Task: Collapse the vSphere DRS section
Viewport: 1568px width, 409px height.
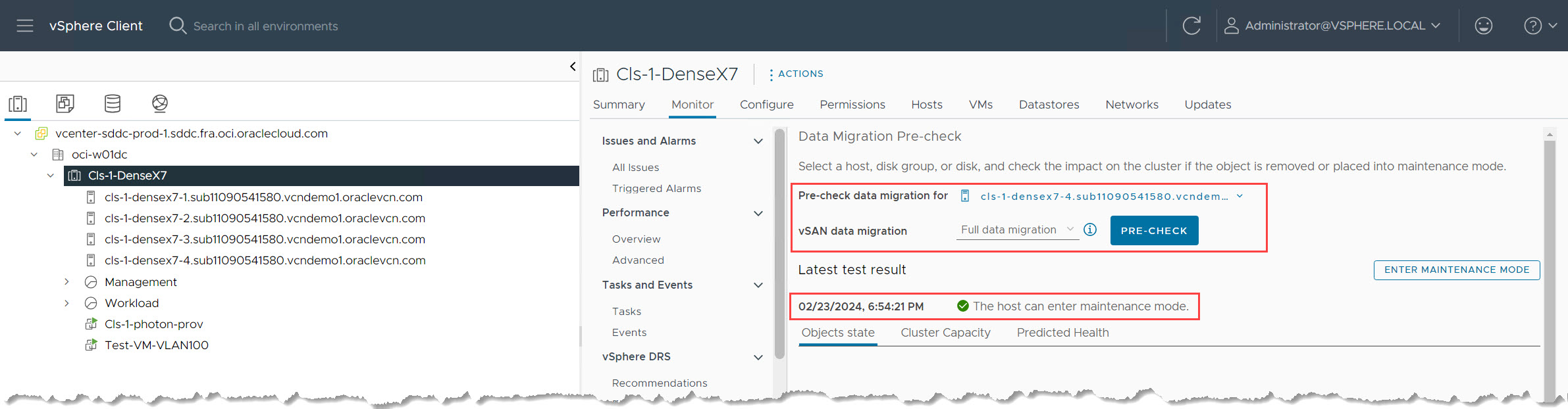Action: [x=758, y=358]
